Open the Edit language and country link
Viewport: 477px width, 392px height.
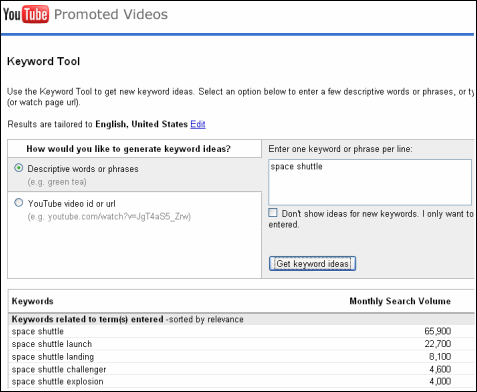coord(198,124)
